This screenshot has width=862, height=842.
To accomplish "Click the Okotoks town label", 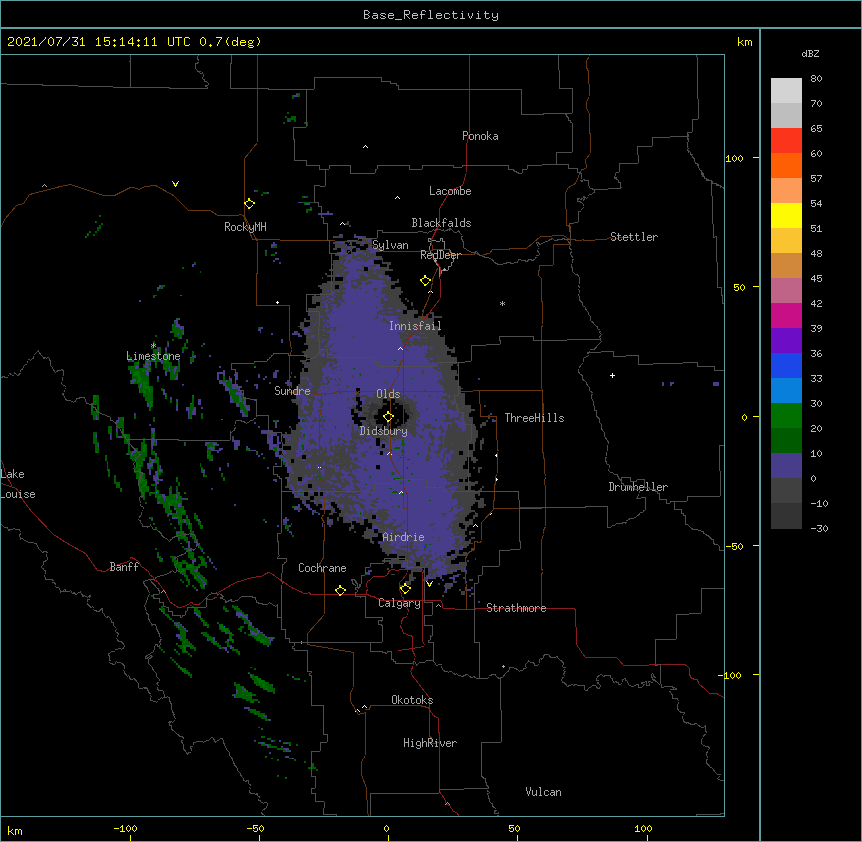I will point(412,700).
